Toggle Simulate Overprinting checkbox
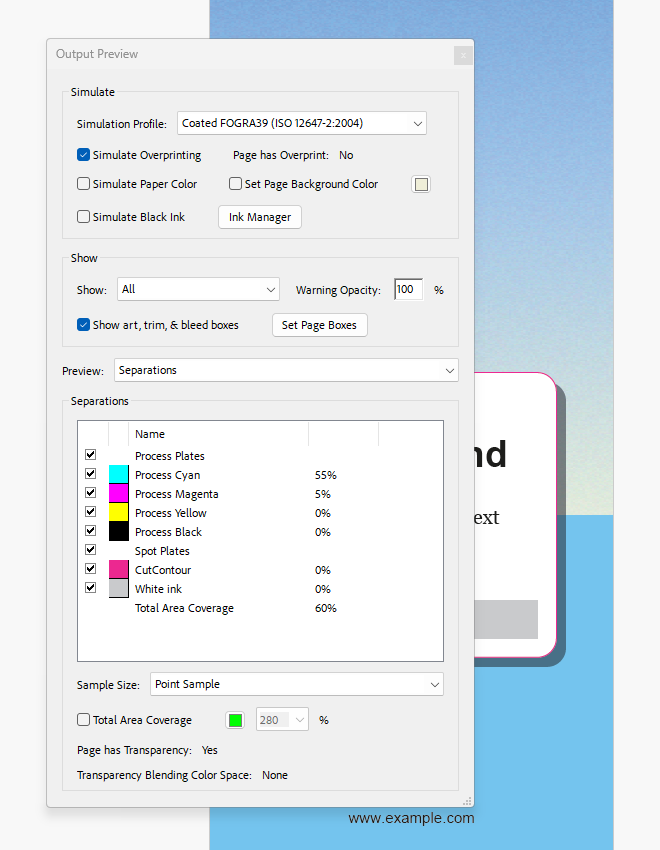The width and height of the screenshot is (660, 850). point(83,155)
